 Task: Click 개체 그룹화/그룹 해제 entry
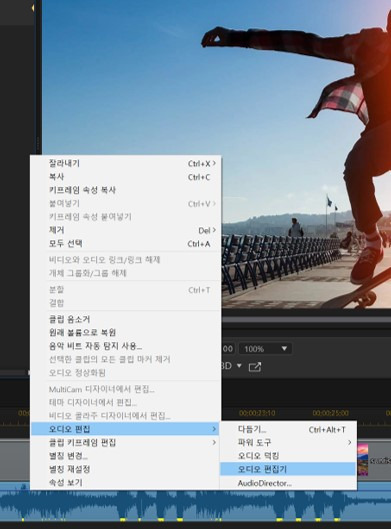click(x=125, y=273)
